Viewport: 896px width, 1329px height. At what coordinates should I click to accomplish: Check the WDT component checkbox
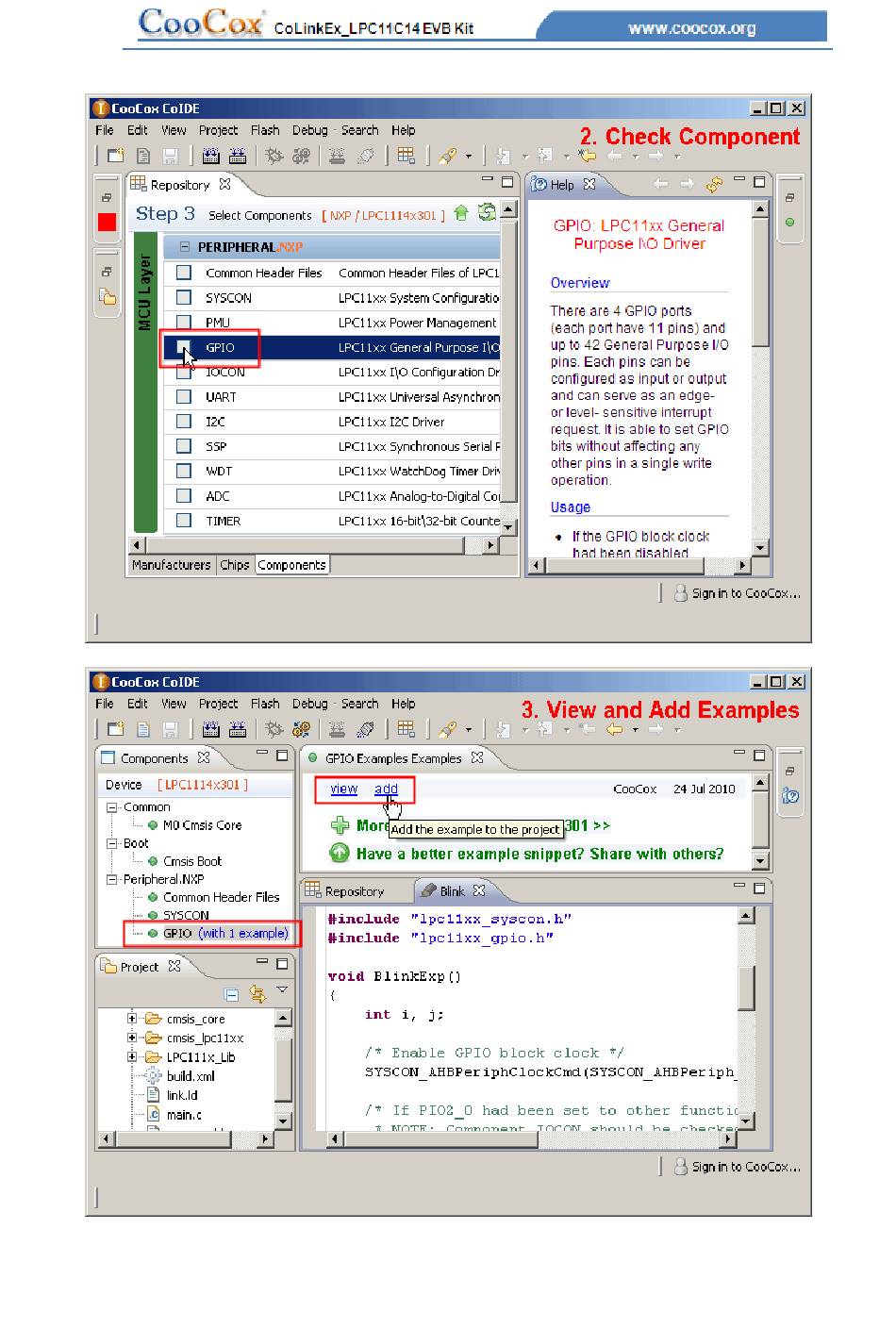coord(185,471)
